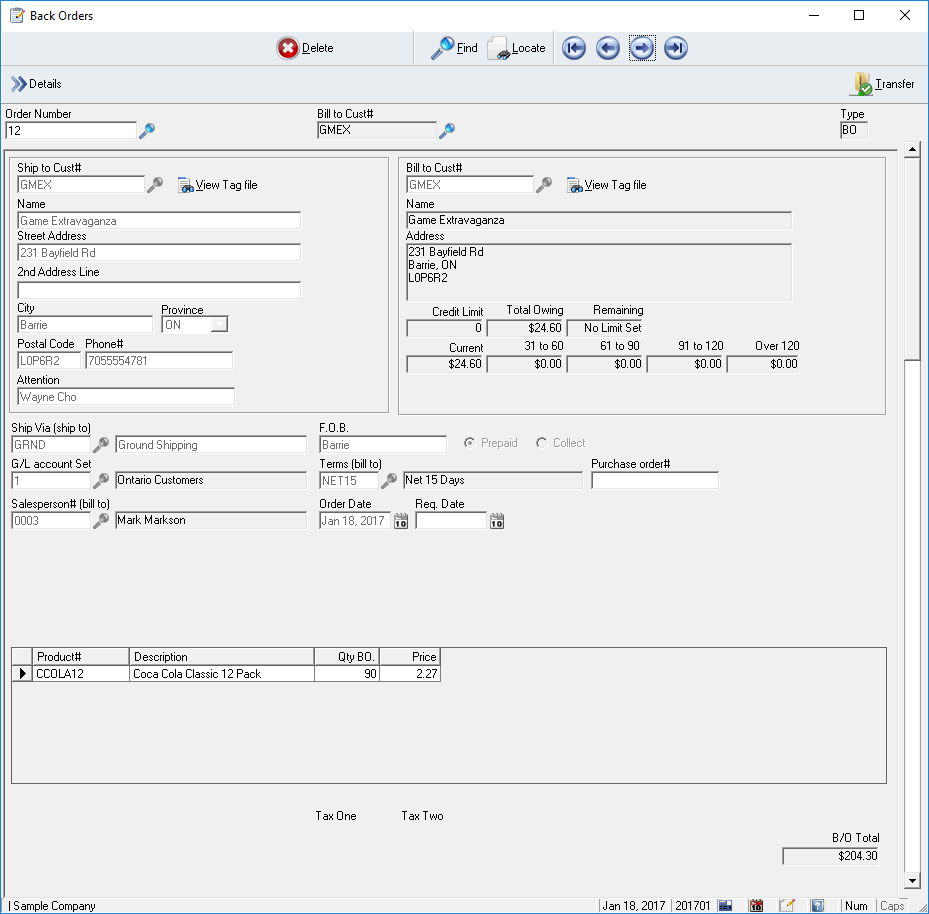This screenshot has width=929, height=914.
Task: Open Order Date calendar picker
Action: point(401,521)
